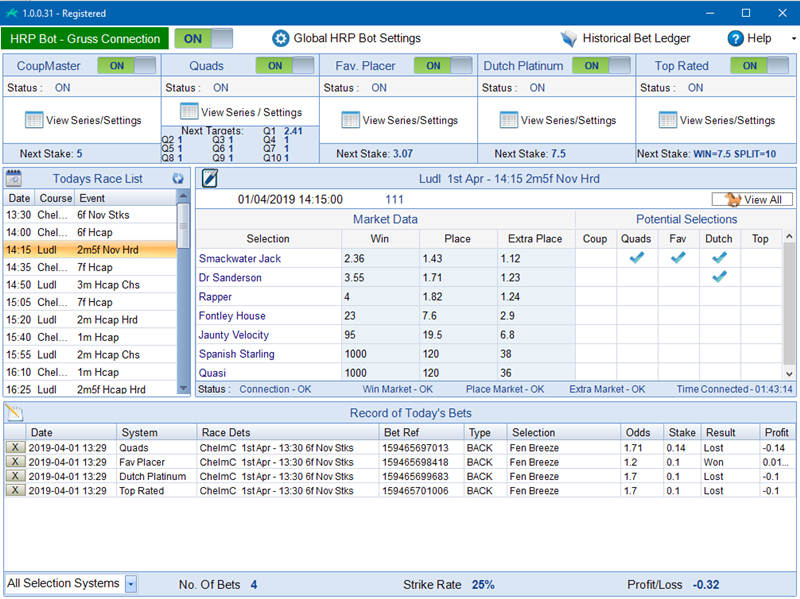The image size is (800, 599).
Task: Click race list scrollbar down arrow
Action: click(183, 389)
